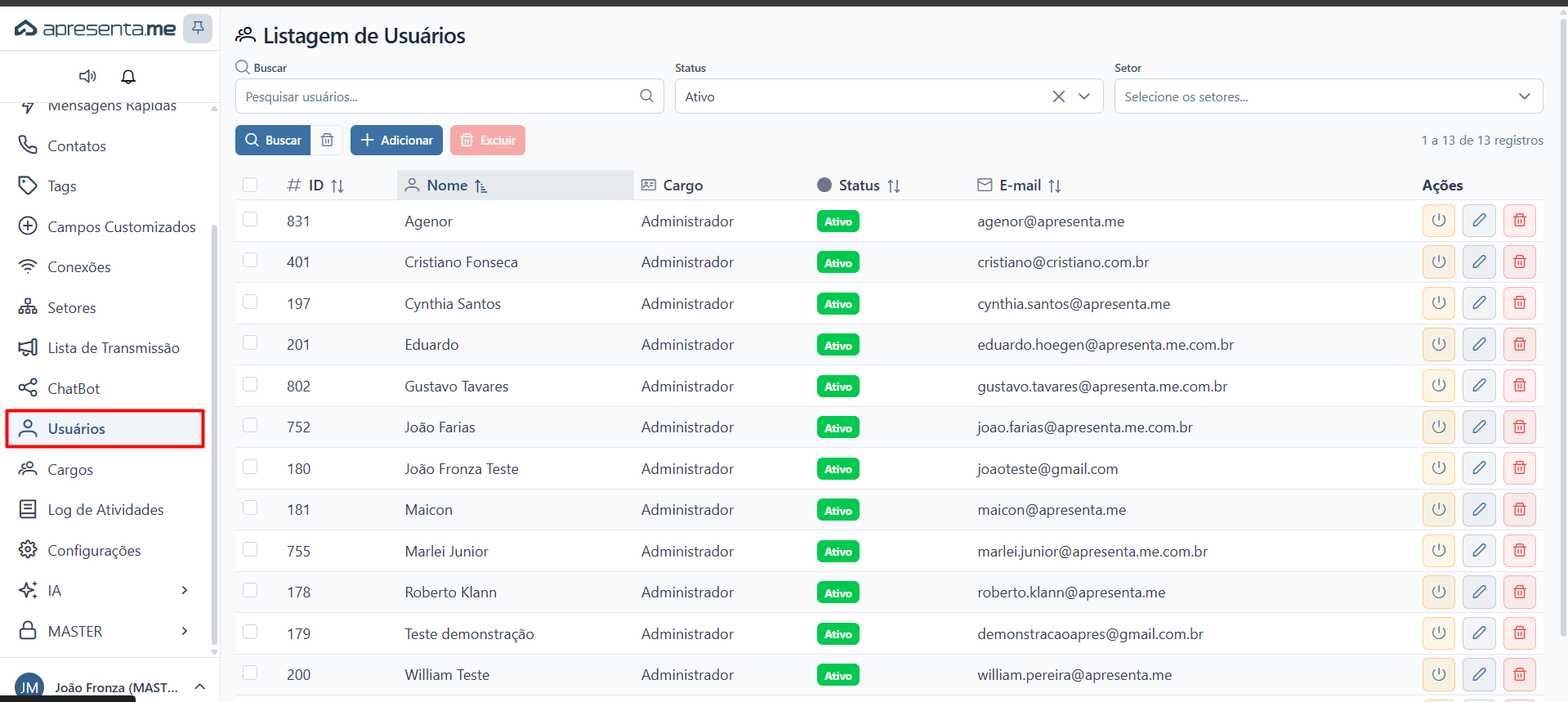Click the Pesquisar usuários search field
The height and width of the screenshot is (702, 1568).
pyautogui.click(x=449, y=96)
